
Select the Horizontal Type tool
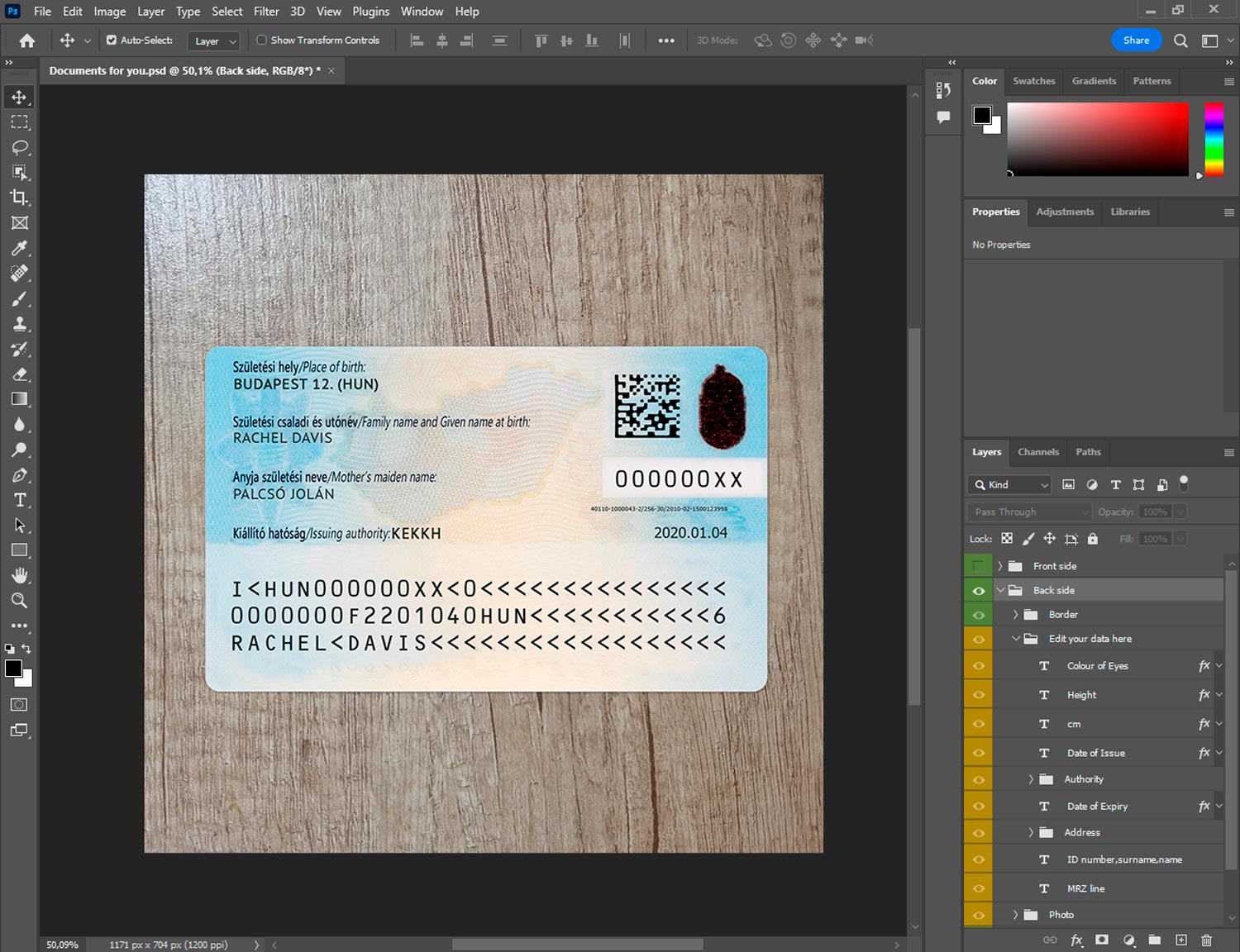19,500
